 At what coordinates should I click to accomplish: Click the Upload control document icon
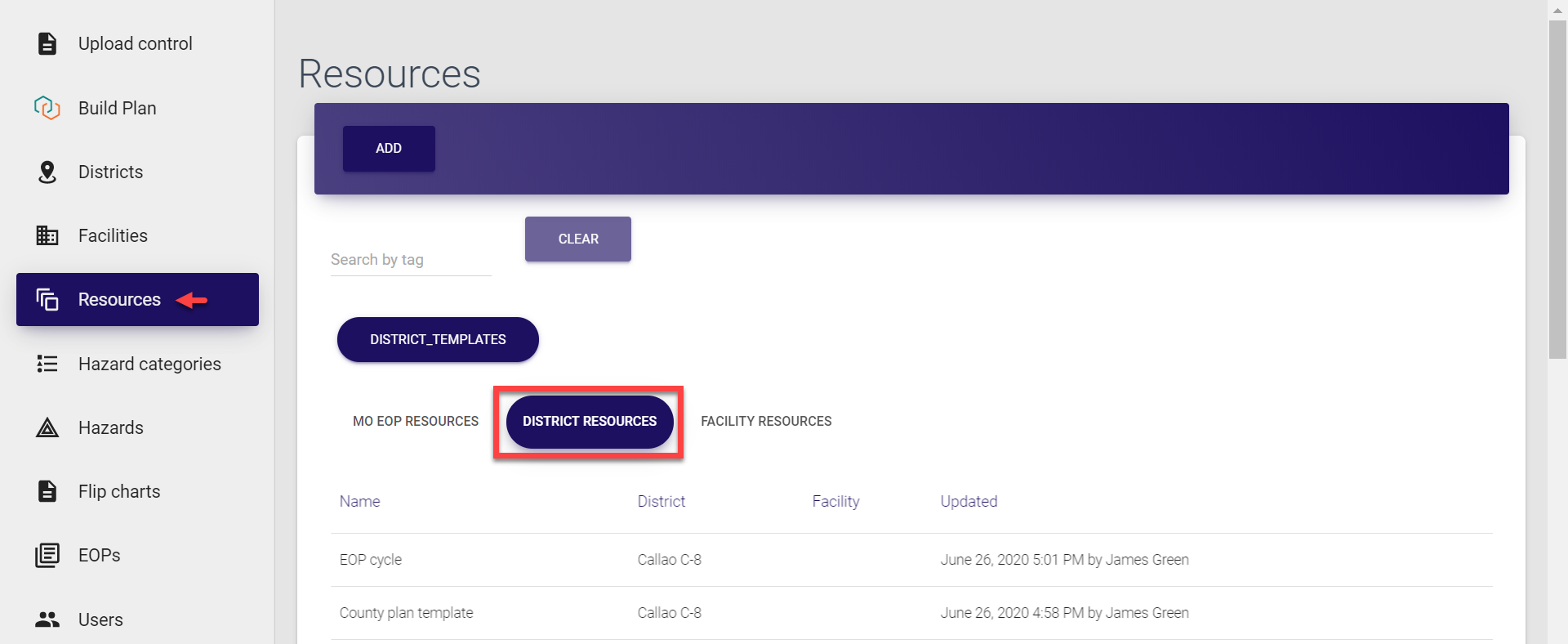click(47, 43)
